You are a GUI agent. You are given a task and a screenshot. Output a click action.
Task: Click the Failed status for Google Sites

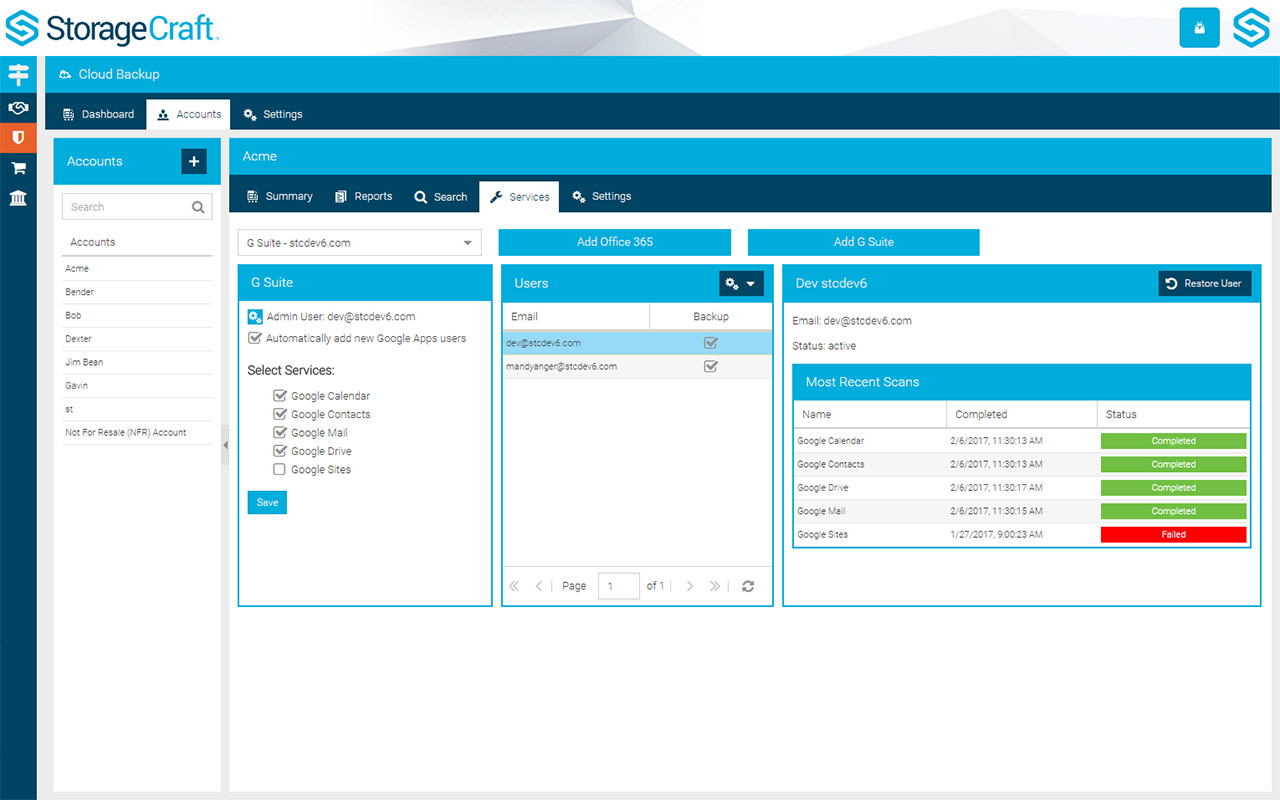click(1174, 535)
